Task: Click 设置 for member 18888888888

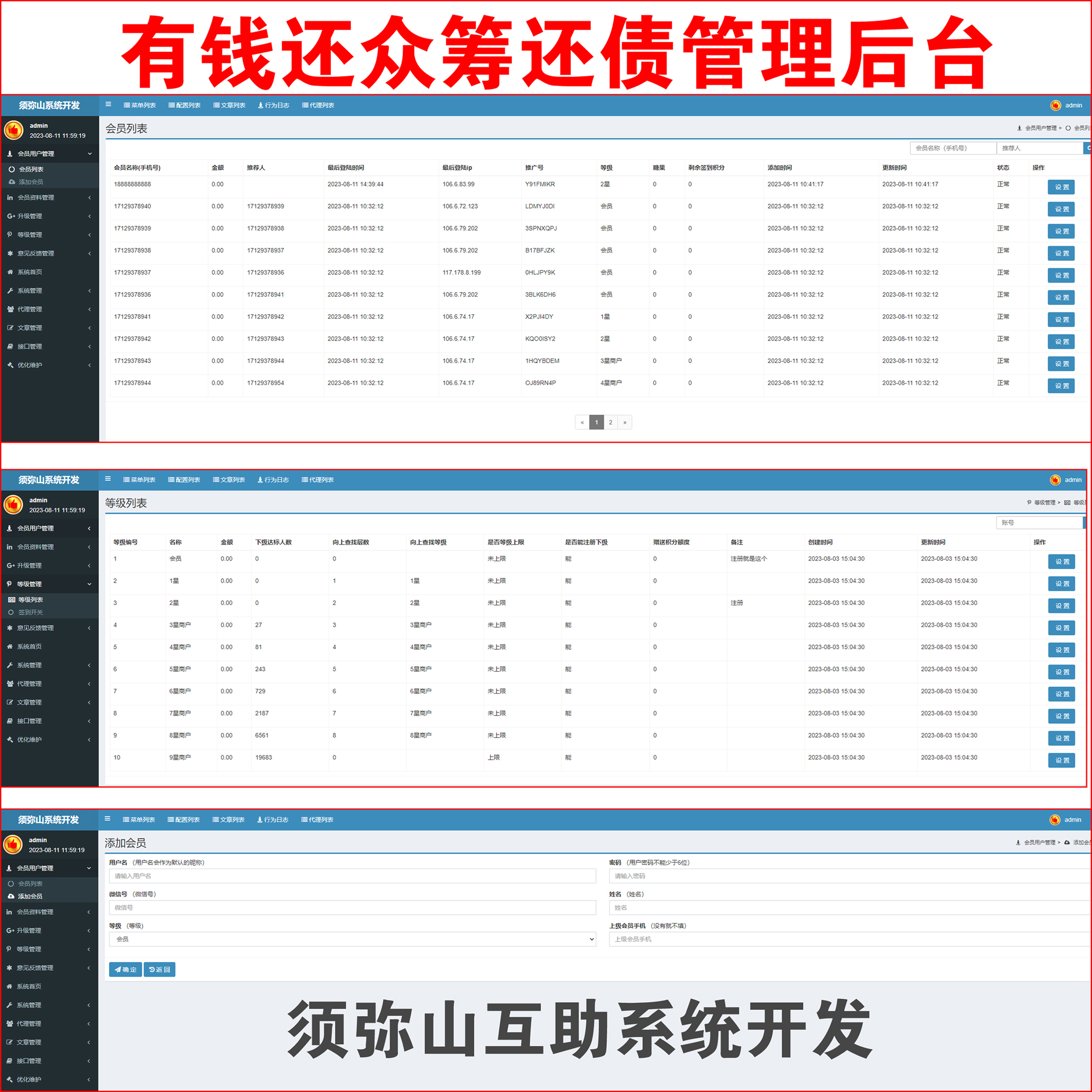Action: [1061, 187]
